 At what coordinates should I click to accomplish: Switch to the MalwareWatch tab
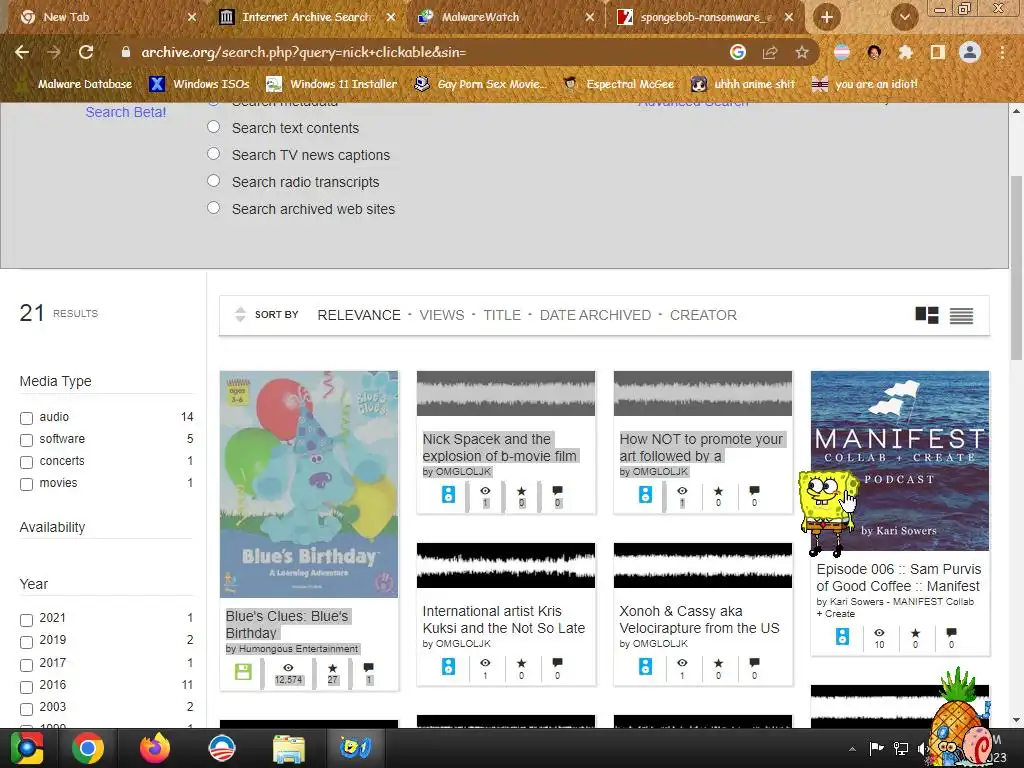pos(506,17)
